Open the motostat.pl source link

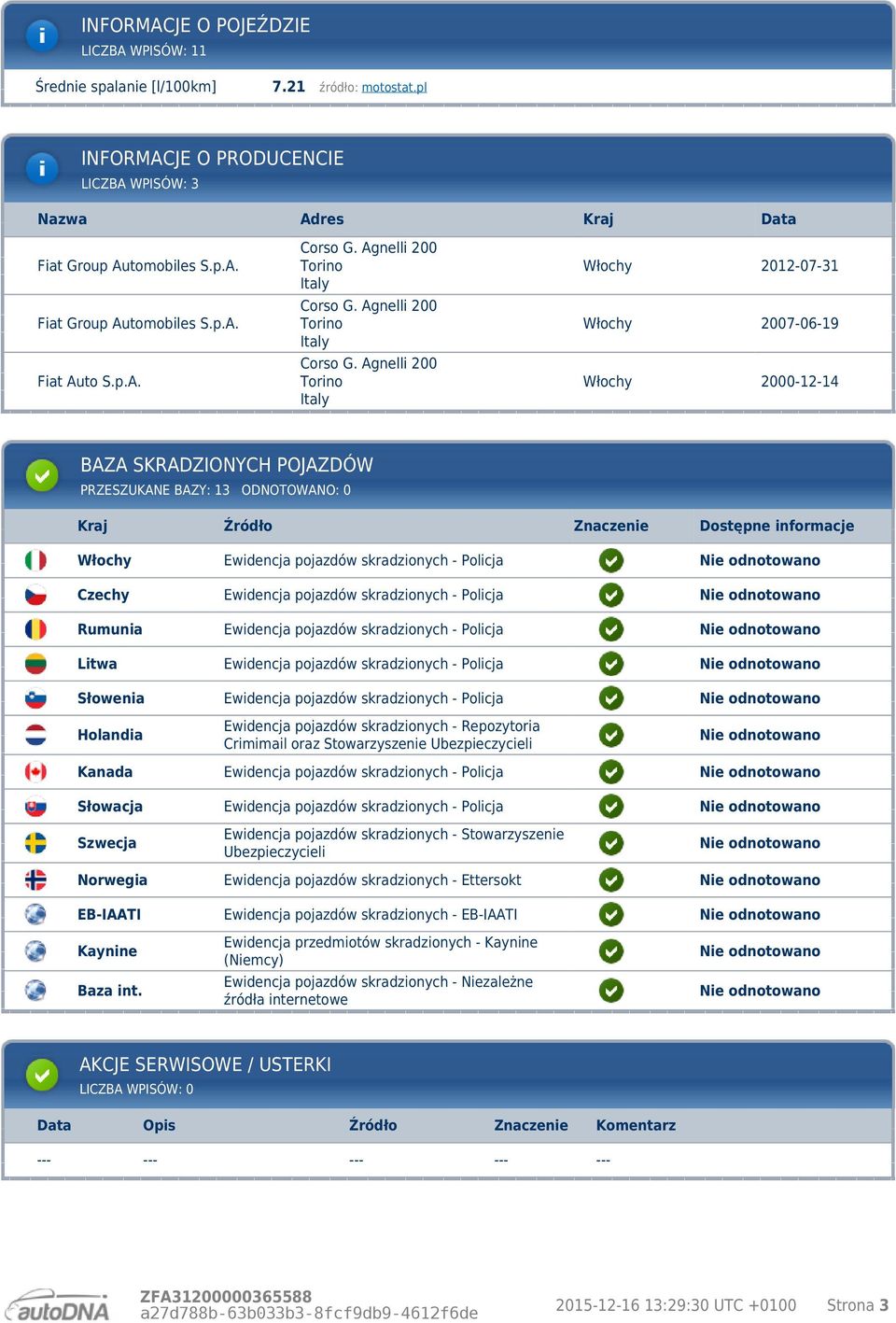point(394,87)
